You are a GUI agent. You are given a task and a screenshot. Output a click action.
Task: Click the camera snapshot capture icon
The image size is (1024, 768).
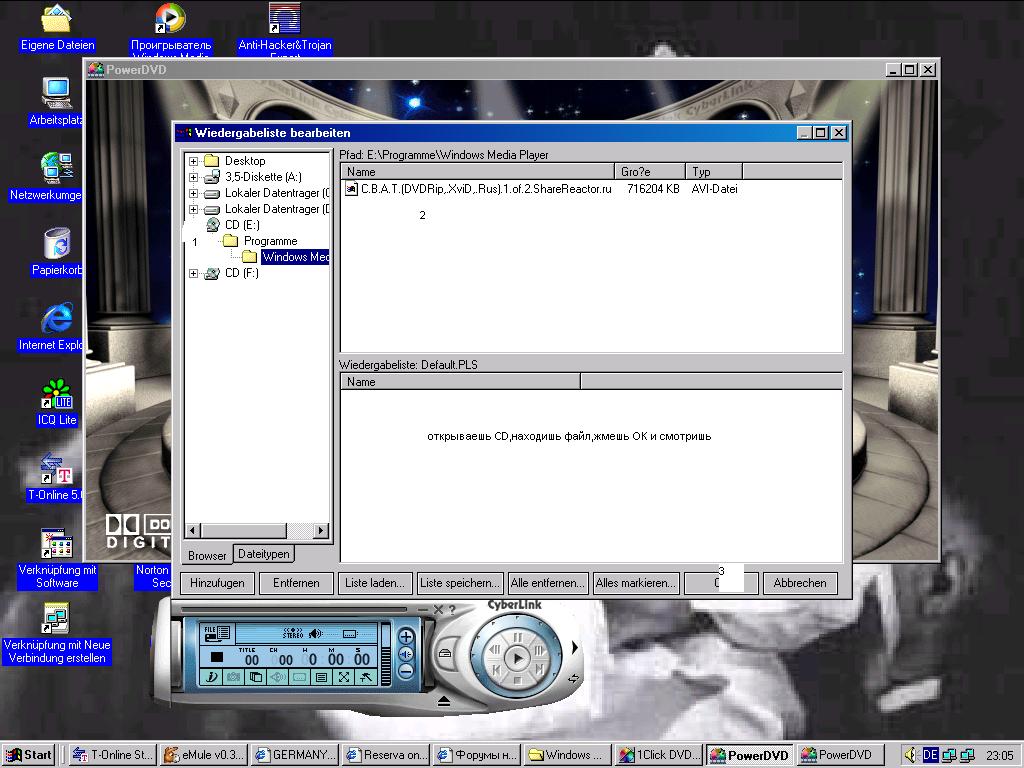coord(233,677)
